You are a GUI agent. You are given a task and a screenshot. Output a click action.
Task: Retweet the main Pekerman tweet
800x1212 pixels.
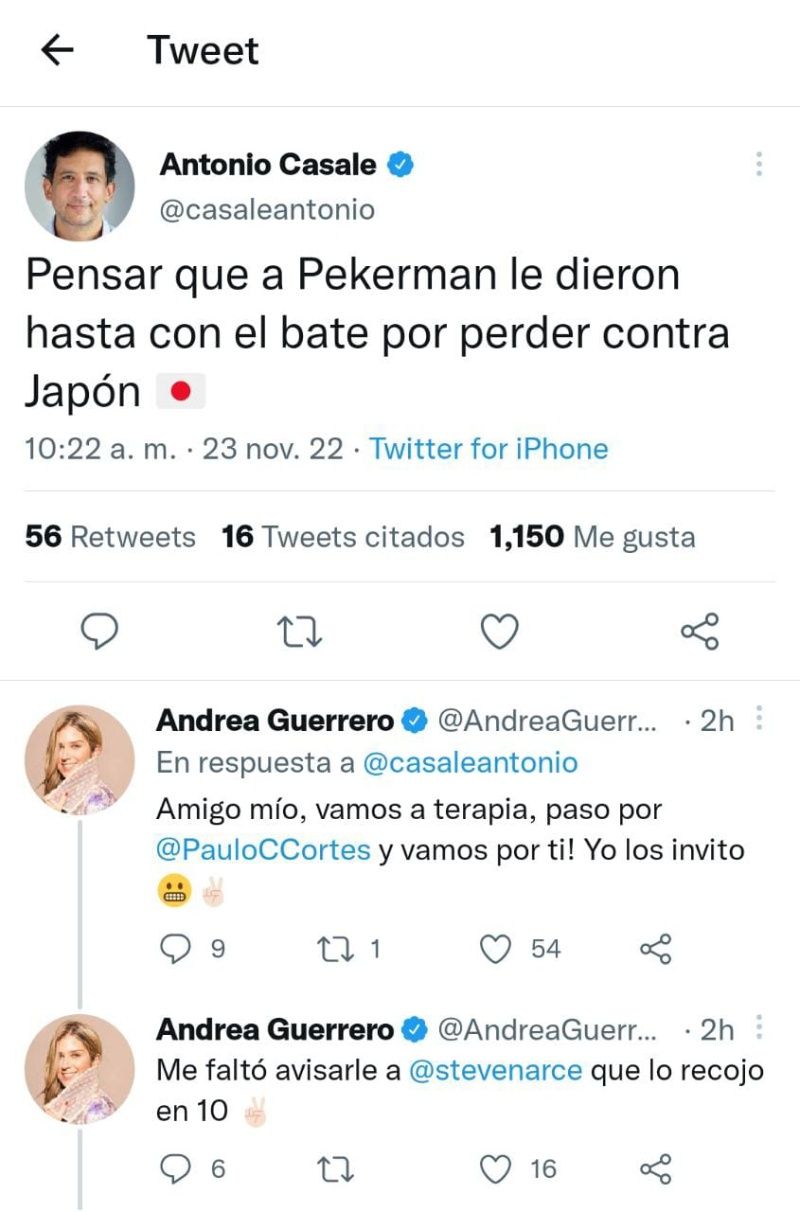(x=299, y=631)
